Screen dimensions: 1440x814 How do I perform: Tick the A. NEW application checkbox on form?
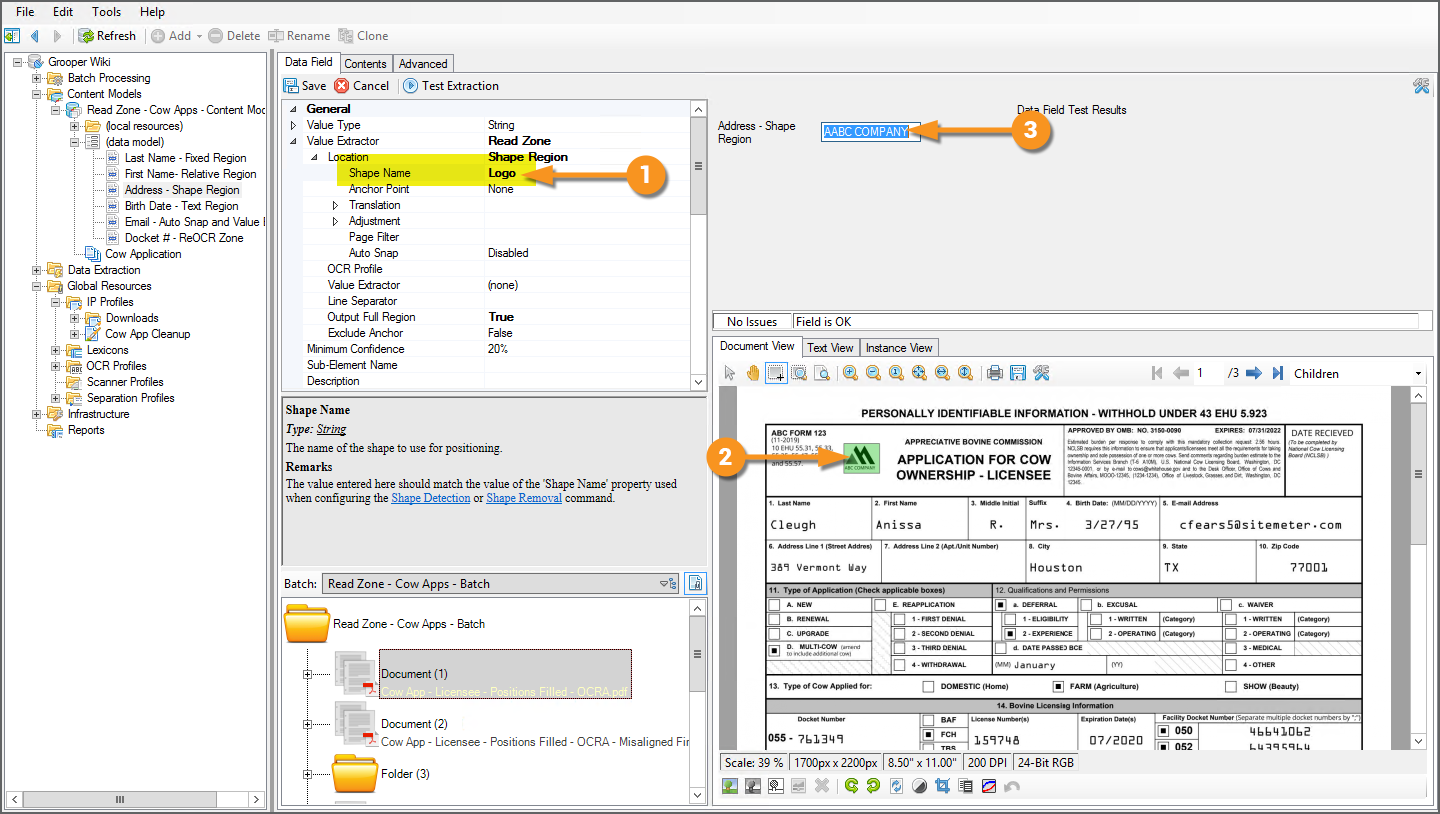[774, 605]
